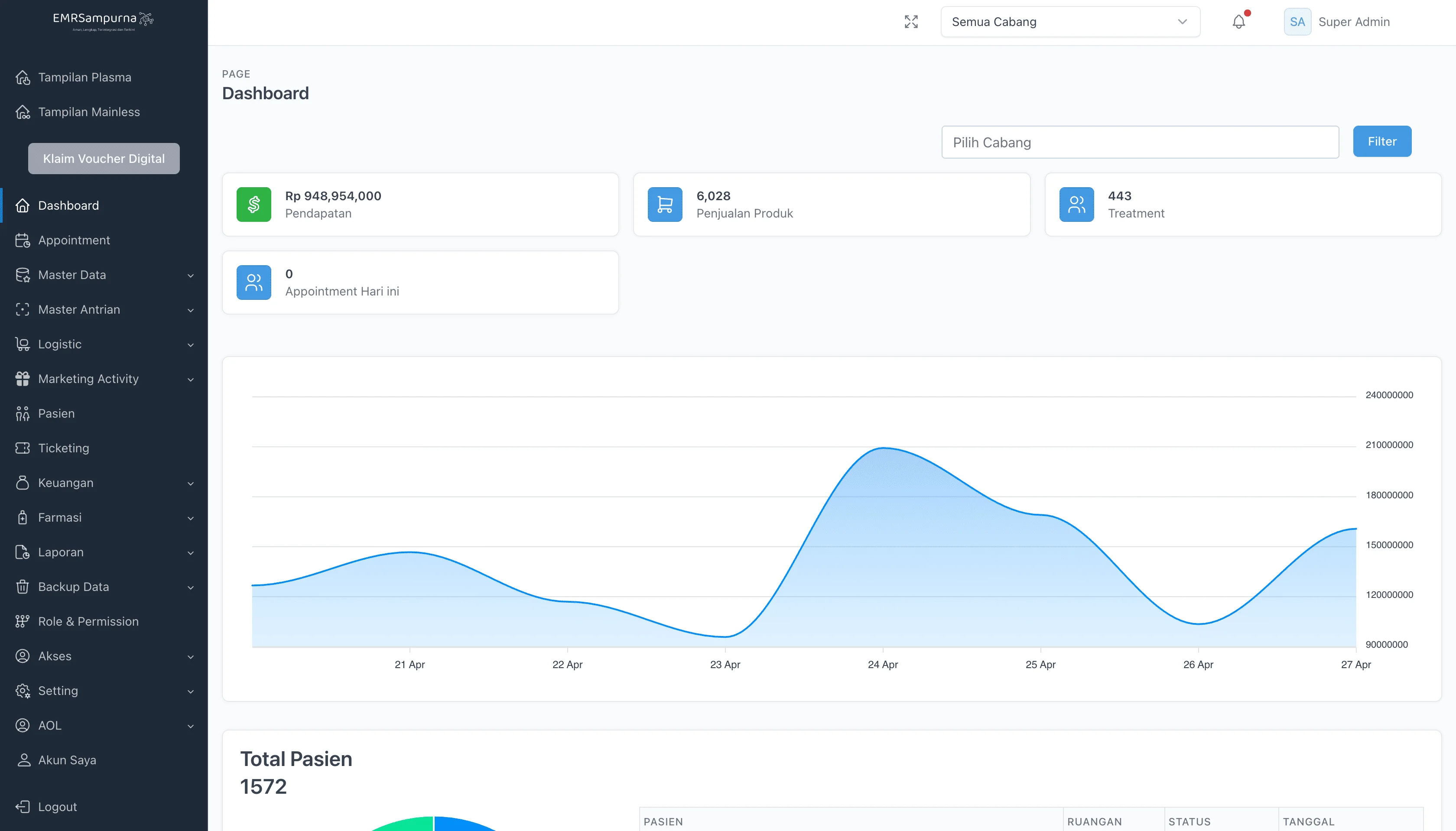Click the Penjualan Produk cart icon

point(665,205)
